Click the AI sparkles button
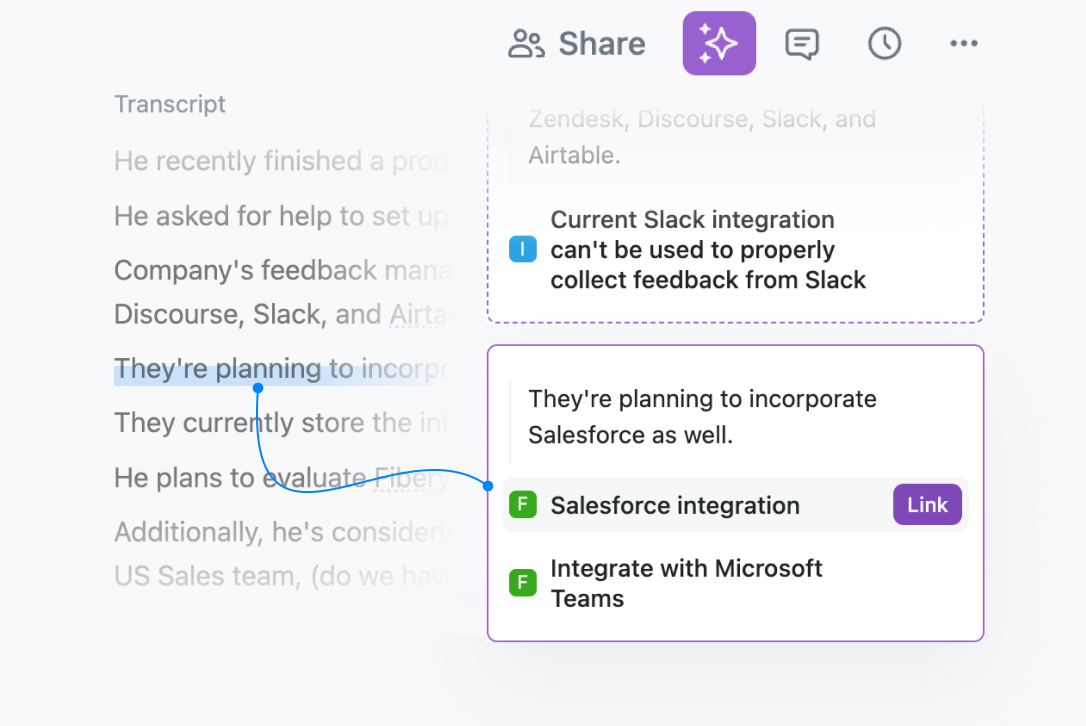This screenshot has width=1086, height=726. (x=719, y=43)
